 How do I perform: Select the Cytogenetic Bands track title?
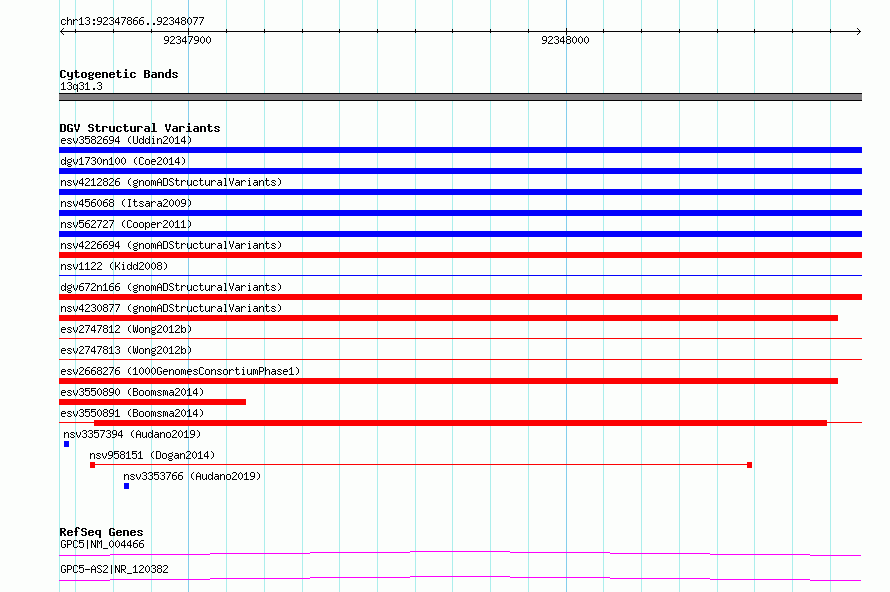pos(119,74)
